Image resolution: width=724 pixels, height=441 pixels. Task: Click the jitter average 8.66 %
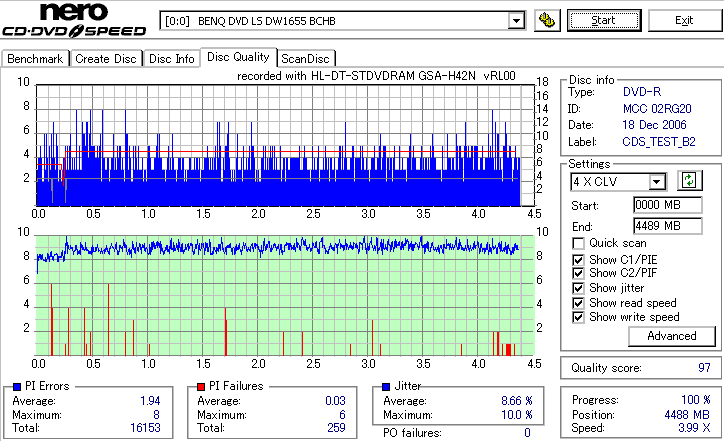coord(517,401)
